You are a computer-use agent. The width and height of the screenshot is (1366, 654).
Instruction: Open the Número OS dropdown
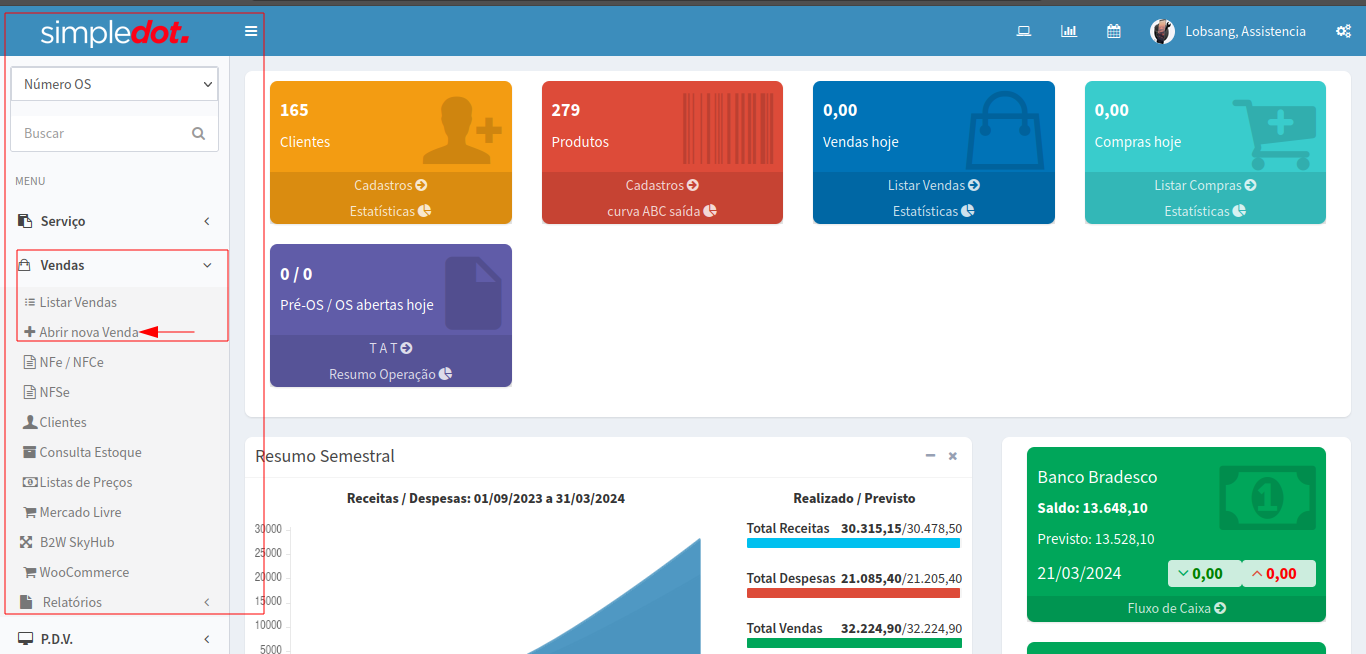tap(114, 84)
